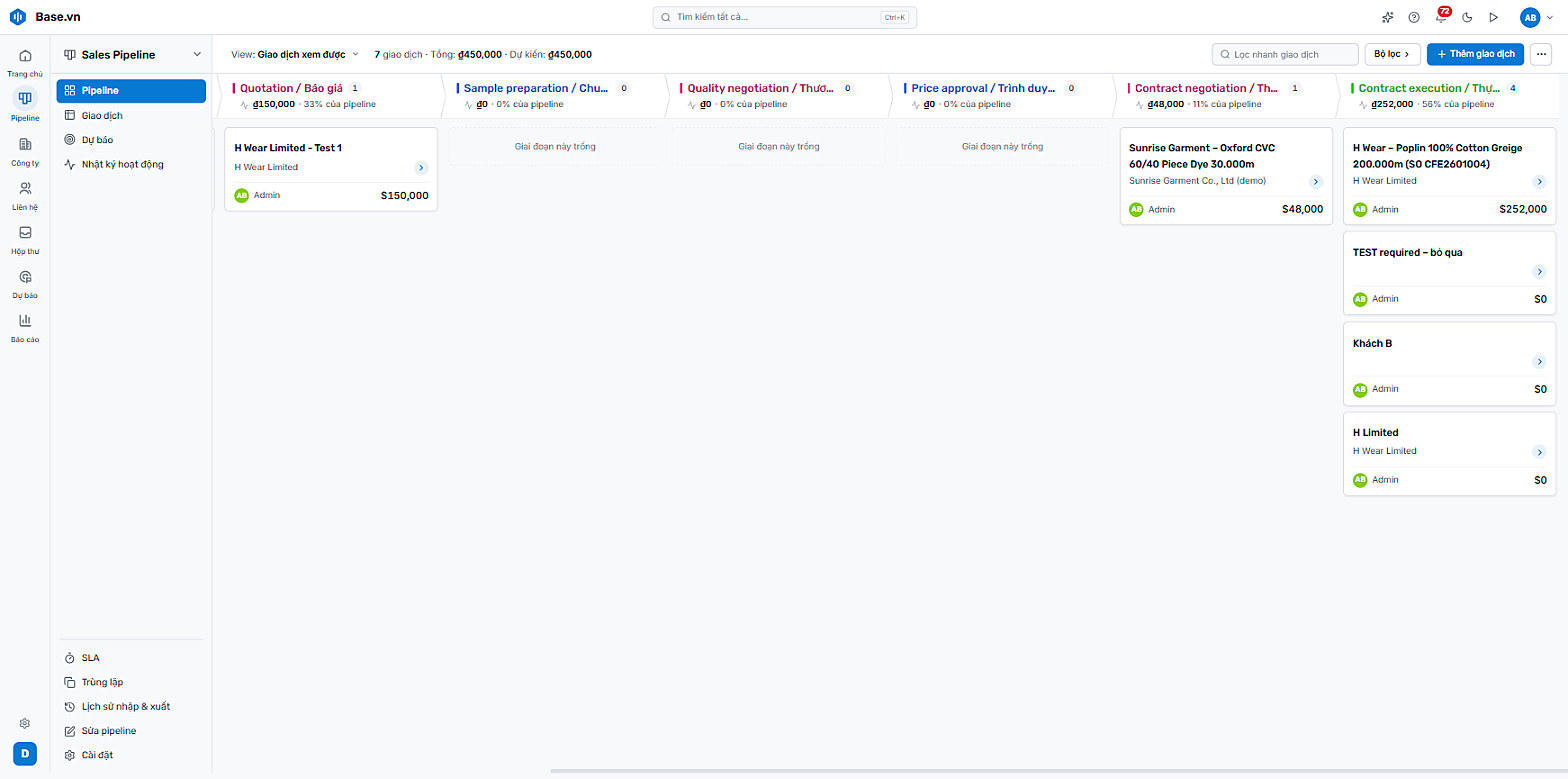Click the blue D workspace icon
Image resolution: width=1568 pixels, height=779 pixels.
coord(25,754)
